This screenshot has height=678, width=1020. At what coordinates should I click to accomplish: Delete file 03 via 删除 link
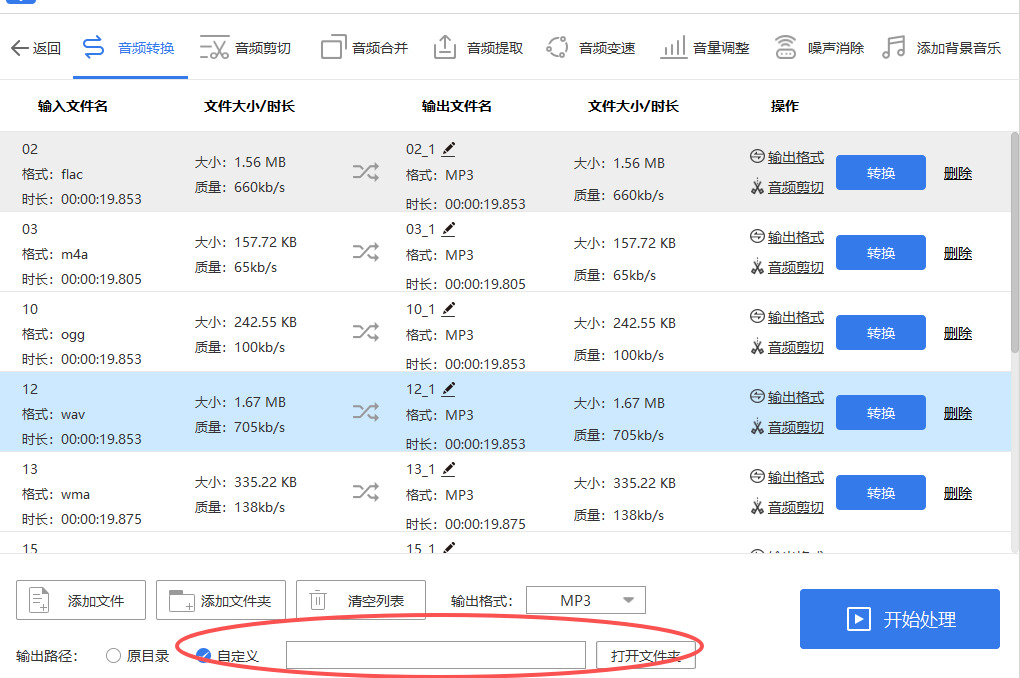pos(958,253)
